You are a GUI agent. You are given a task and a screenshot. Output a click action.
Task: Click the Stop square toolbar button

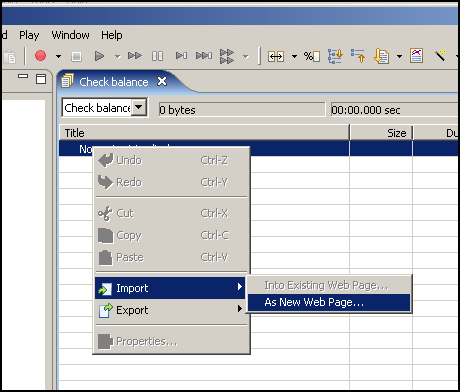click(76, 56)
